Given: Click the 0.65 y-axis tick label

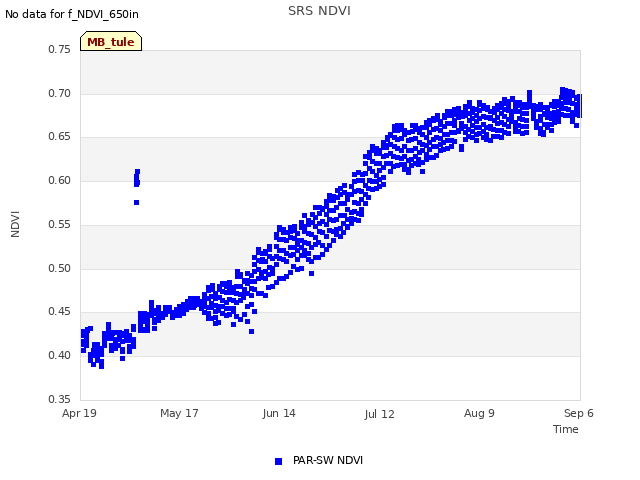Looking at the screenshot, I should tap(60, 137).
